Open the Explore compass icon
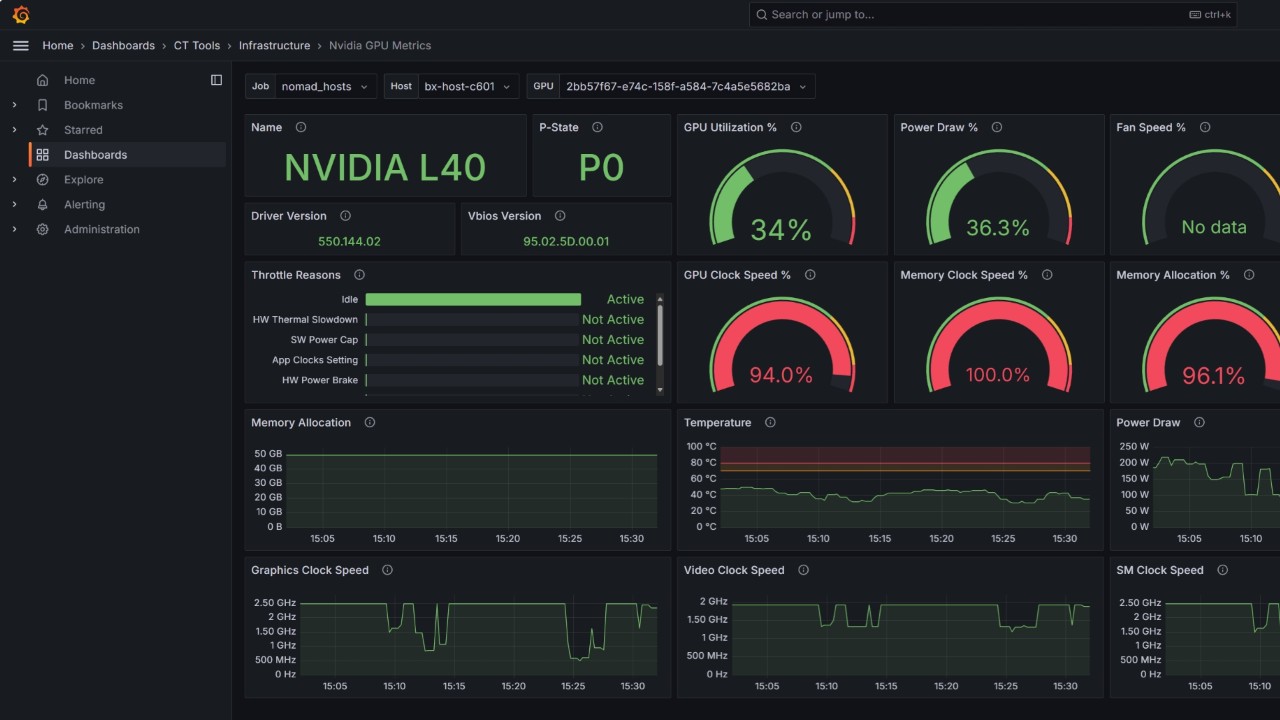Screen dimensions: 1280x720 (x=42, y=180)
